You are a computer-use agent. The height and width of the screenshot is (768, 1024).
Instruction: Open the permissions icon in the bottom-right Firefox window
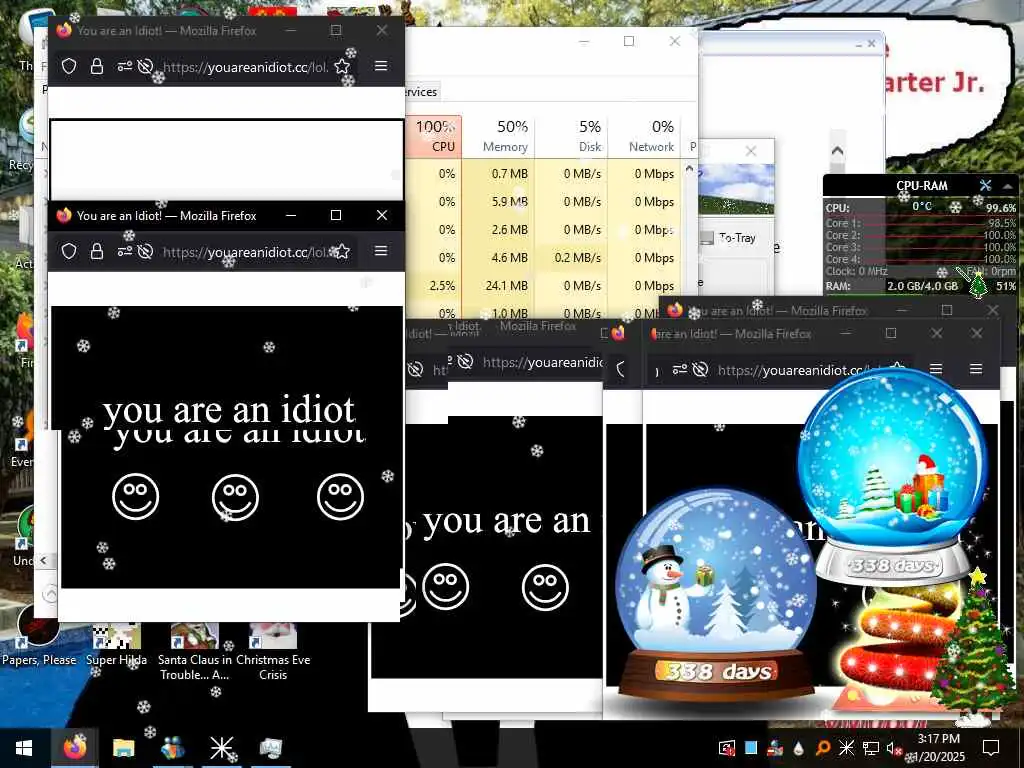[680, 370]
